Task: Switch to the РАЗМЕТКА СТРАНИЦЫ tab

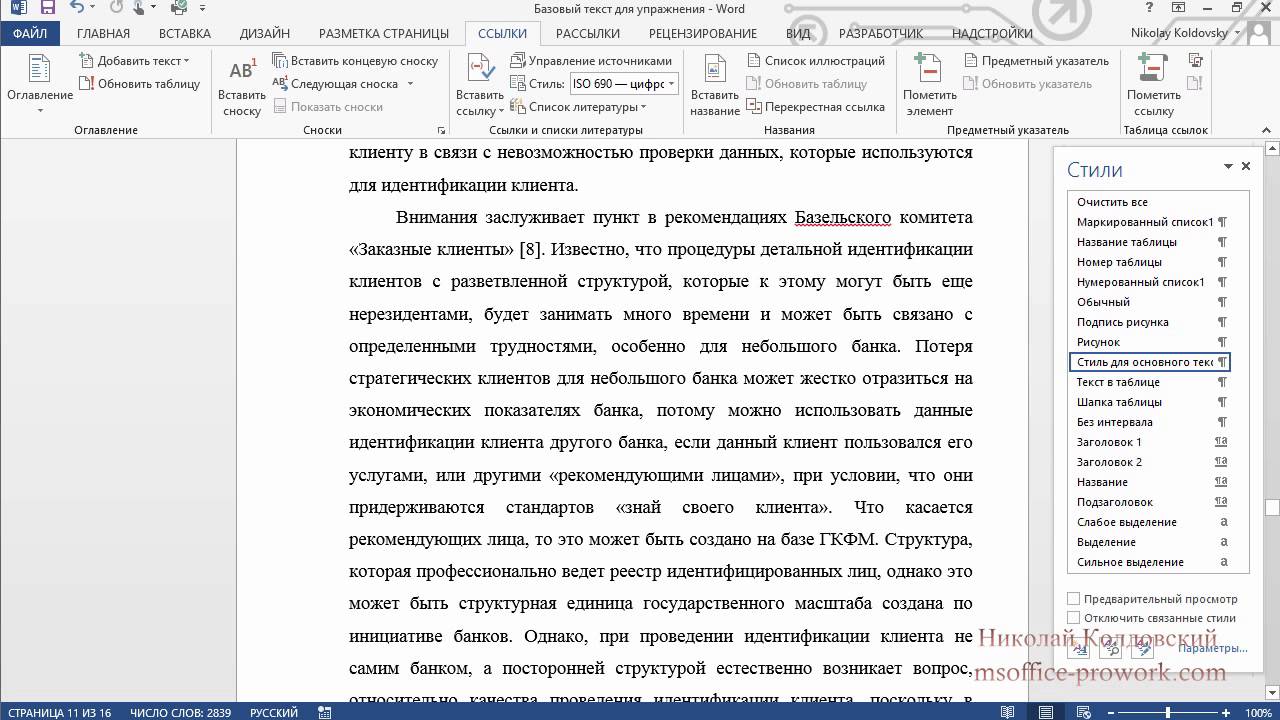Action: [x=382, y=33]
